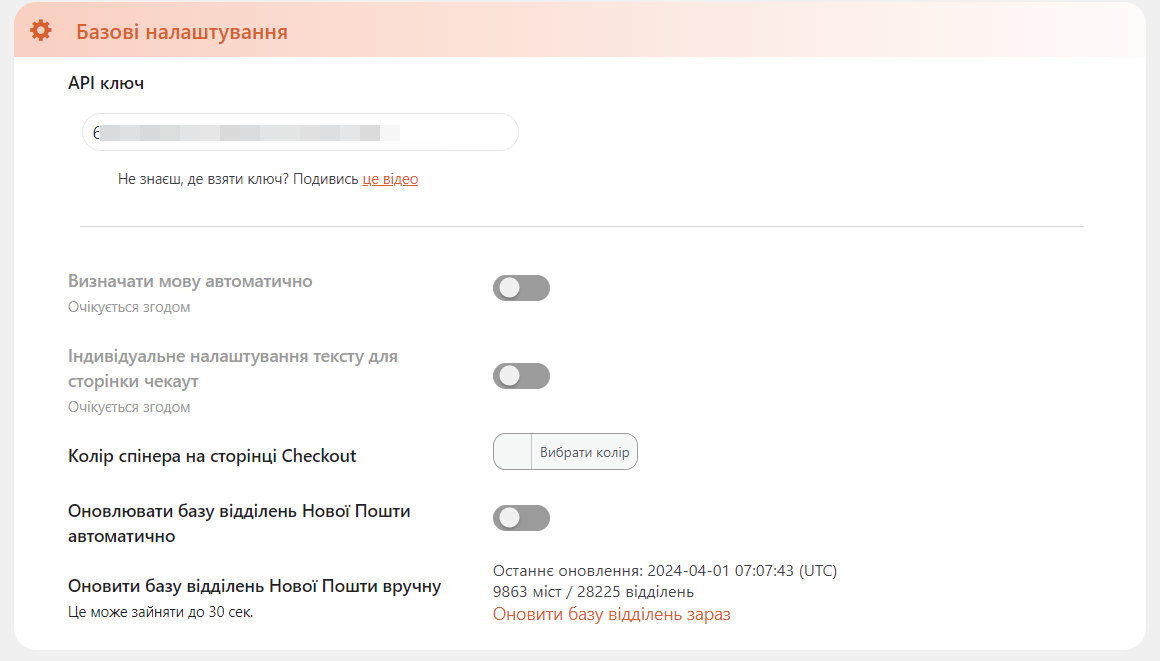This screenshot has width=1160, height=661.
Task: Click 'Оновити базу відділень зараз' link
Action: pyautogui.click(x=612, y=614)
